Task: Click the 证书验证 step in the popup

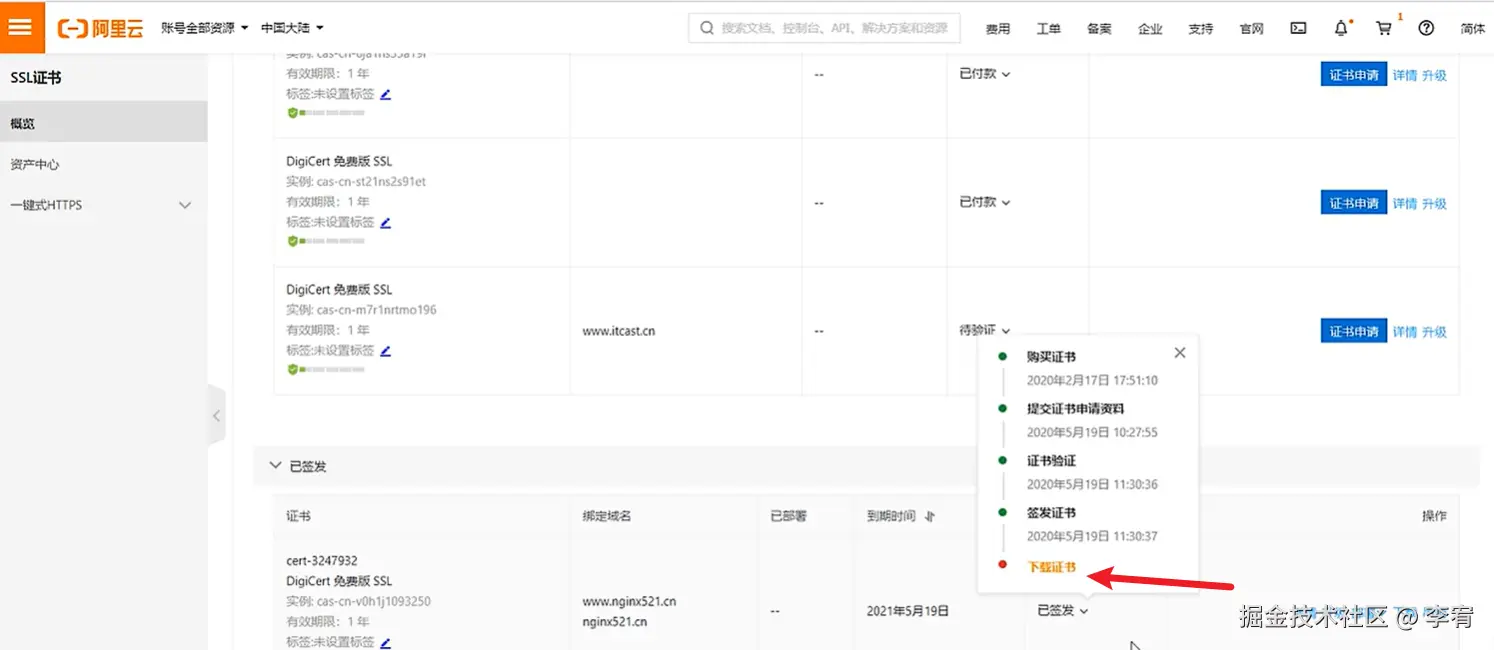Action: coord(1051,461)
